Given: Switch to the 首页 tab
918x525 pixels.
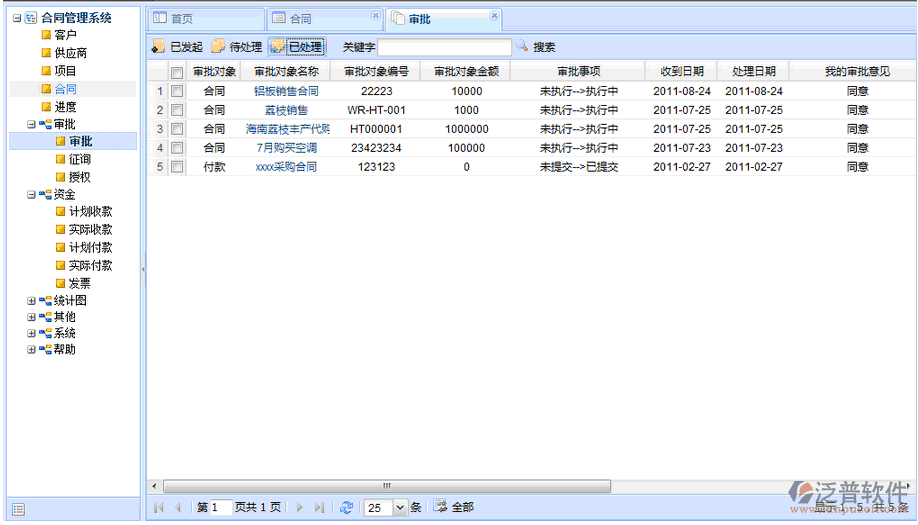Looking at the screenshot, I should pyautogui.click(x=205, y=19).
